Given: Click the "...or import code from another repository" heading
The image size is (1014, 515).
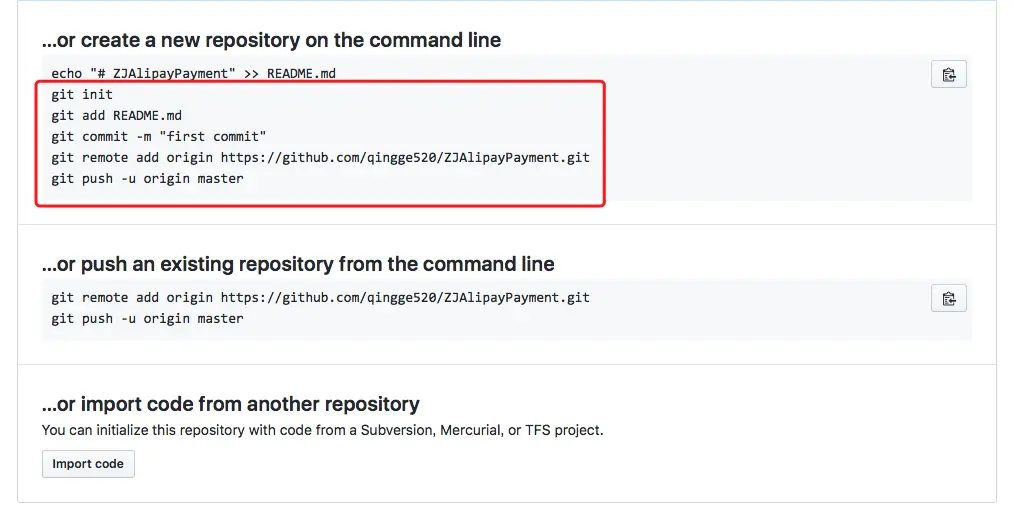Looking at the screenshot, I should coord(231,405).
